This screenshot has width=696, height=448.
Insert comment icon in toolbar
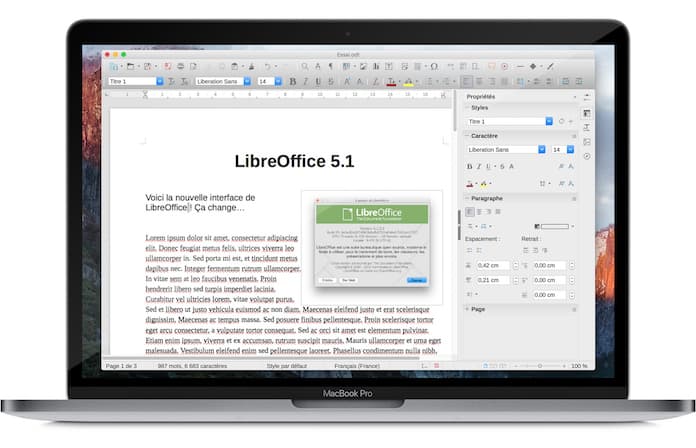[x=491, y=67]
